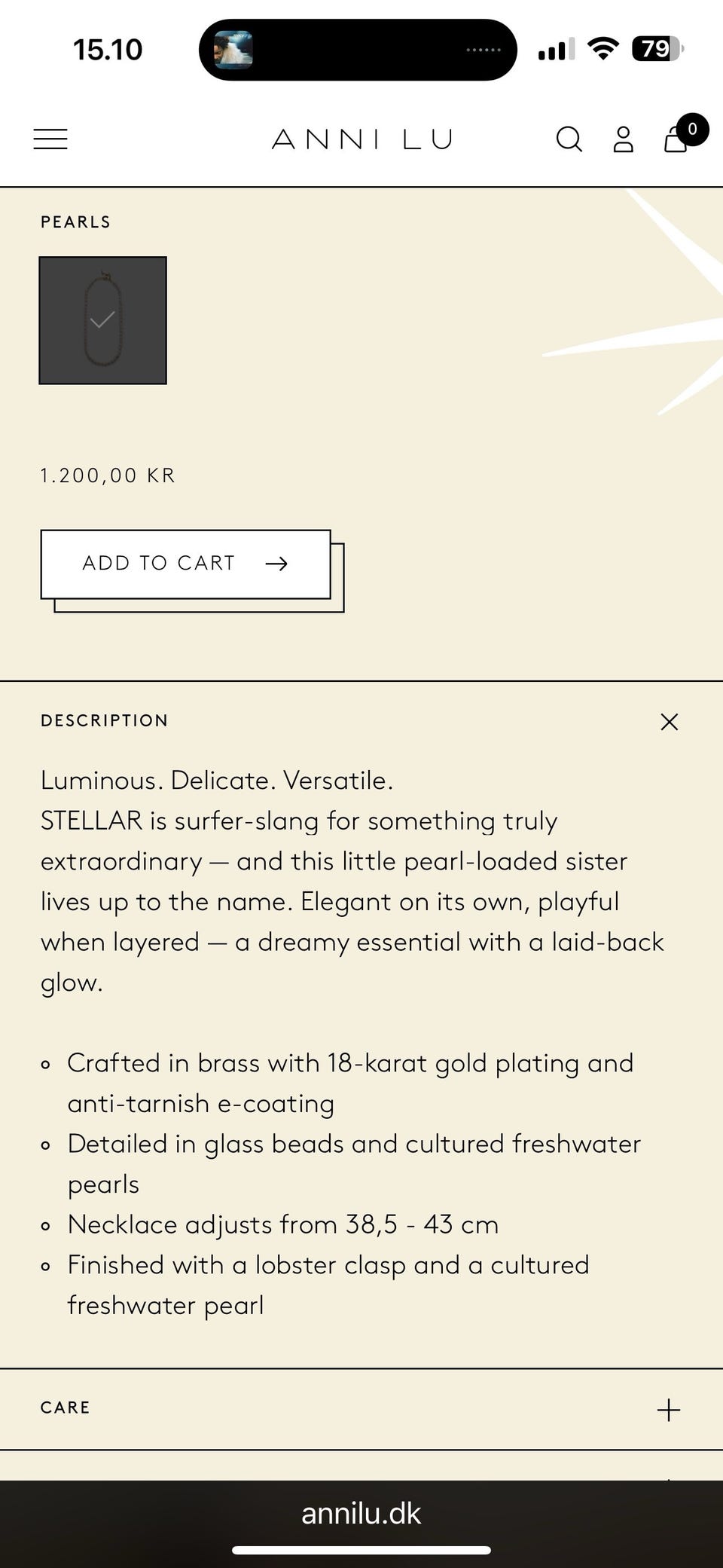Screen dimensions: 723x1568
Task: Collapse the Description section with the X
Action: pyautogui.click(x=669, y=722)
